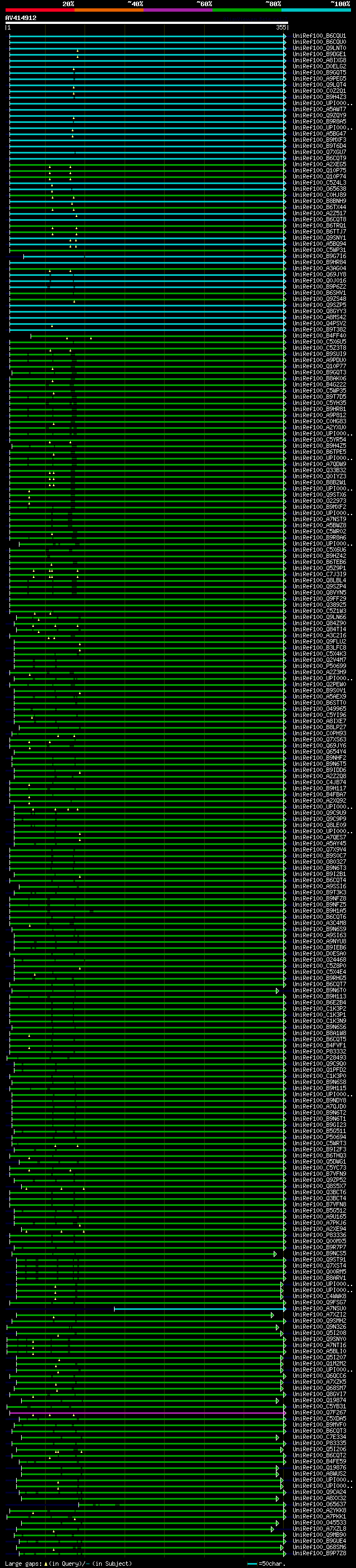Viewport: 356px width, 1568px height.
Task: Click hit label UniRef100_Q9ST91
Action: click(319, 1259)
